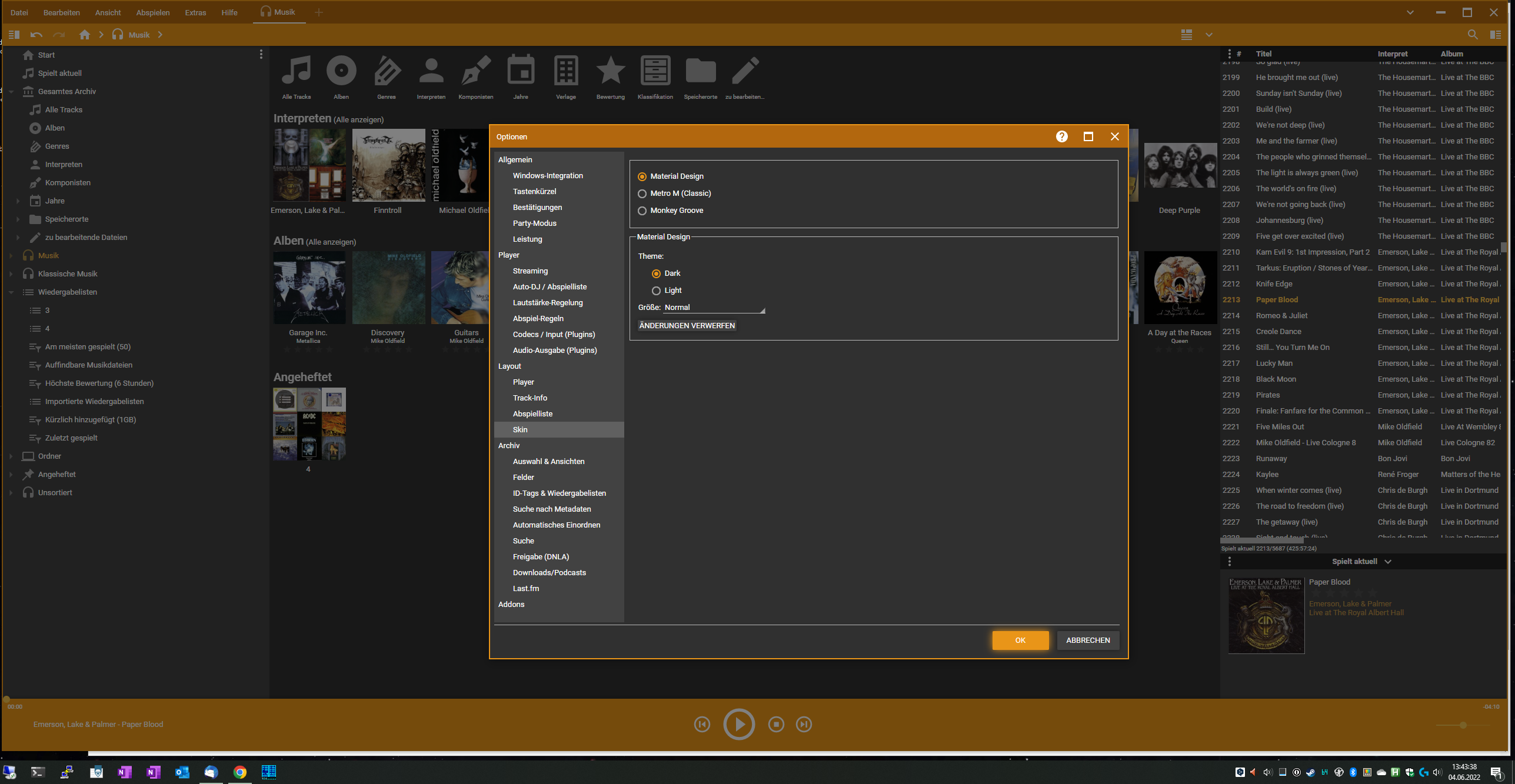Toggle the right panel layout icon
The width and height of the screenshot is (1515, 784).
(x=1496, y=35)
